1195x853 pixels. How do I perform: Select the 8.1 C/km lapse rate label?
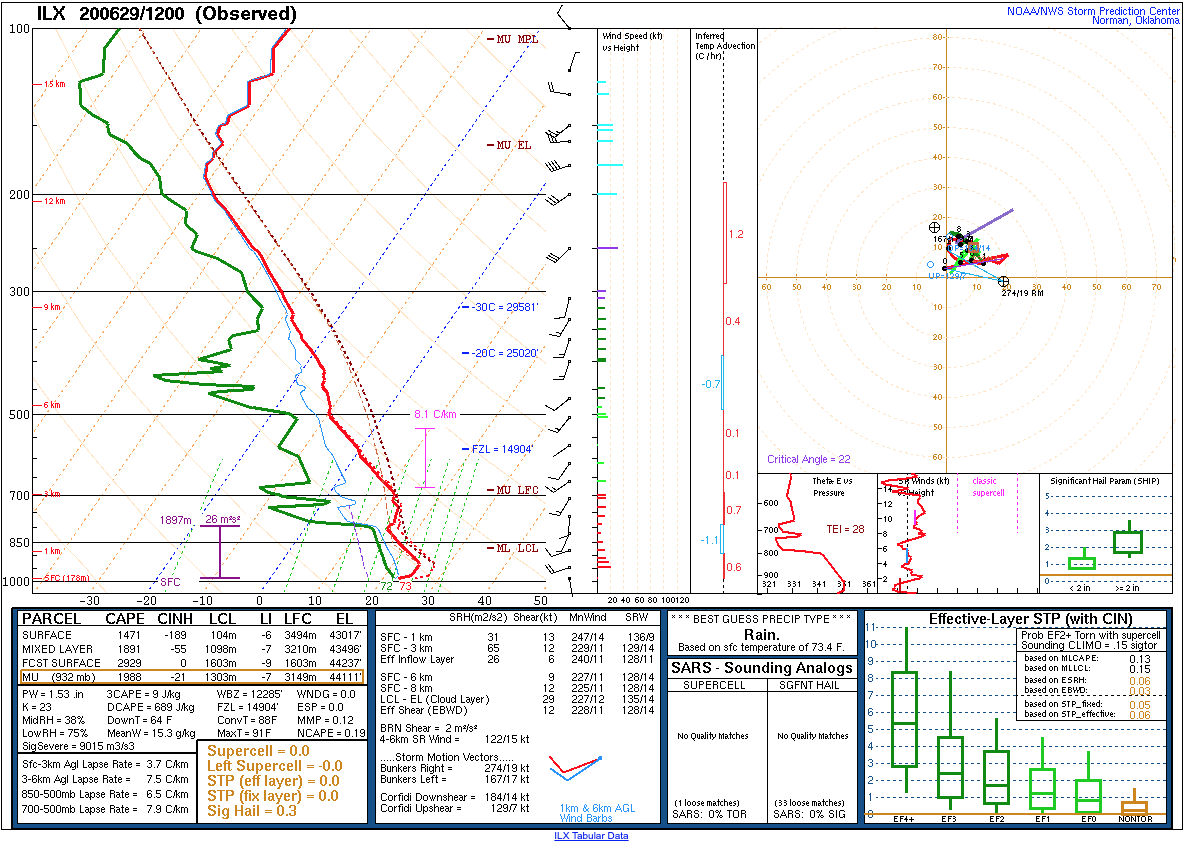[x=435, y=414]
